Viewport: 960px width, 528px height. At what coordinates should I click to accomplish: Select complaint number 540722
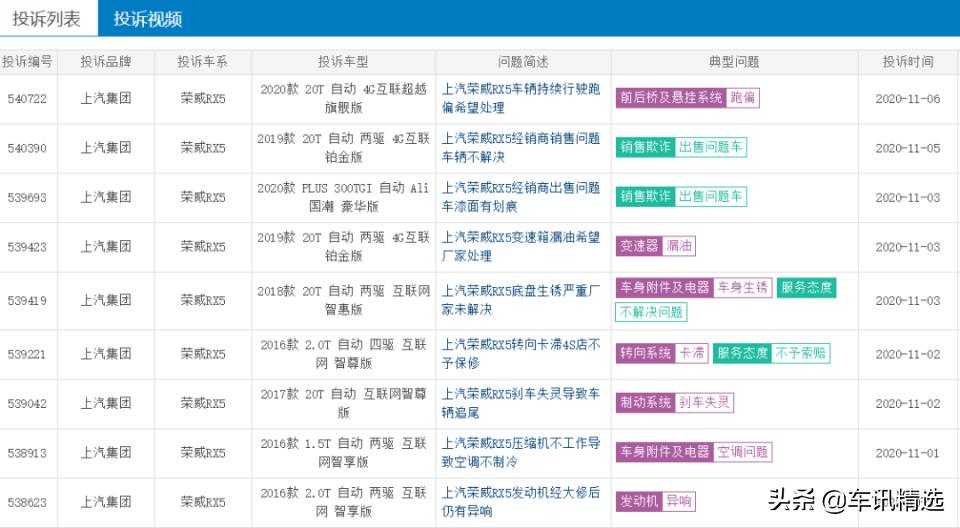(x=27, y=99)
